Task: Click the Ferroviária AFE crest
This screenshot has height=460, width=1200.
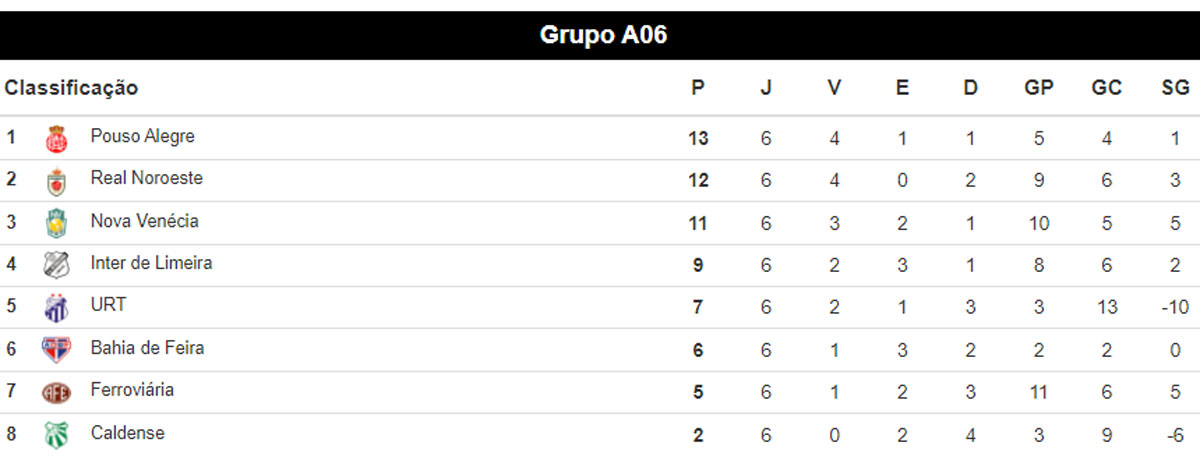Action: coord(57,392)
